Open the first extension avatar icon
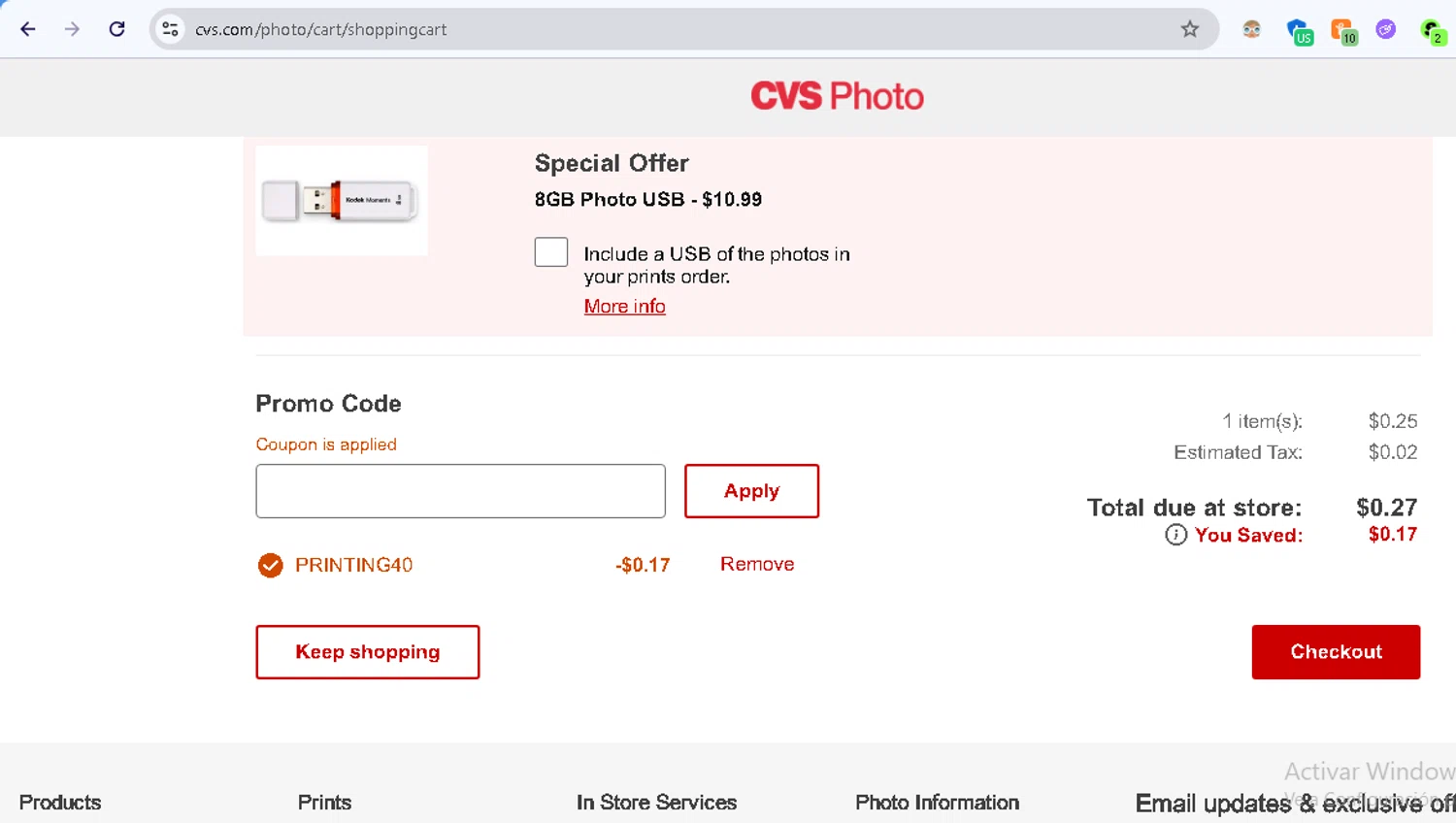The width and height of the screenshot is (1456, 823). tap(1251, 30)
